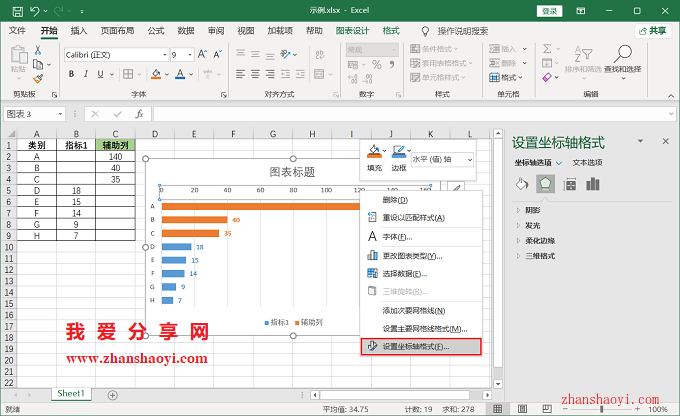This screenshot has width=680, height=416.
Task: Switch to the 图表设计 ribbon tab
Action: [x=353, y=31]
